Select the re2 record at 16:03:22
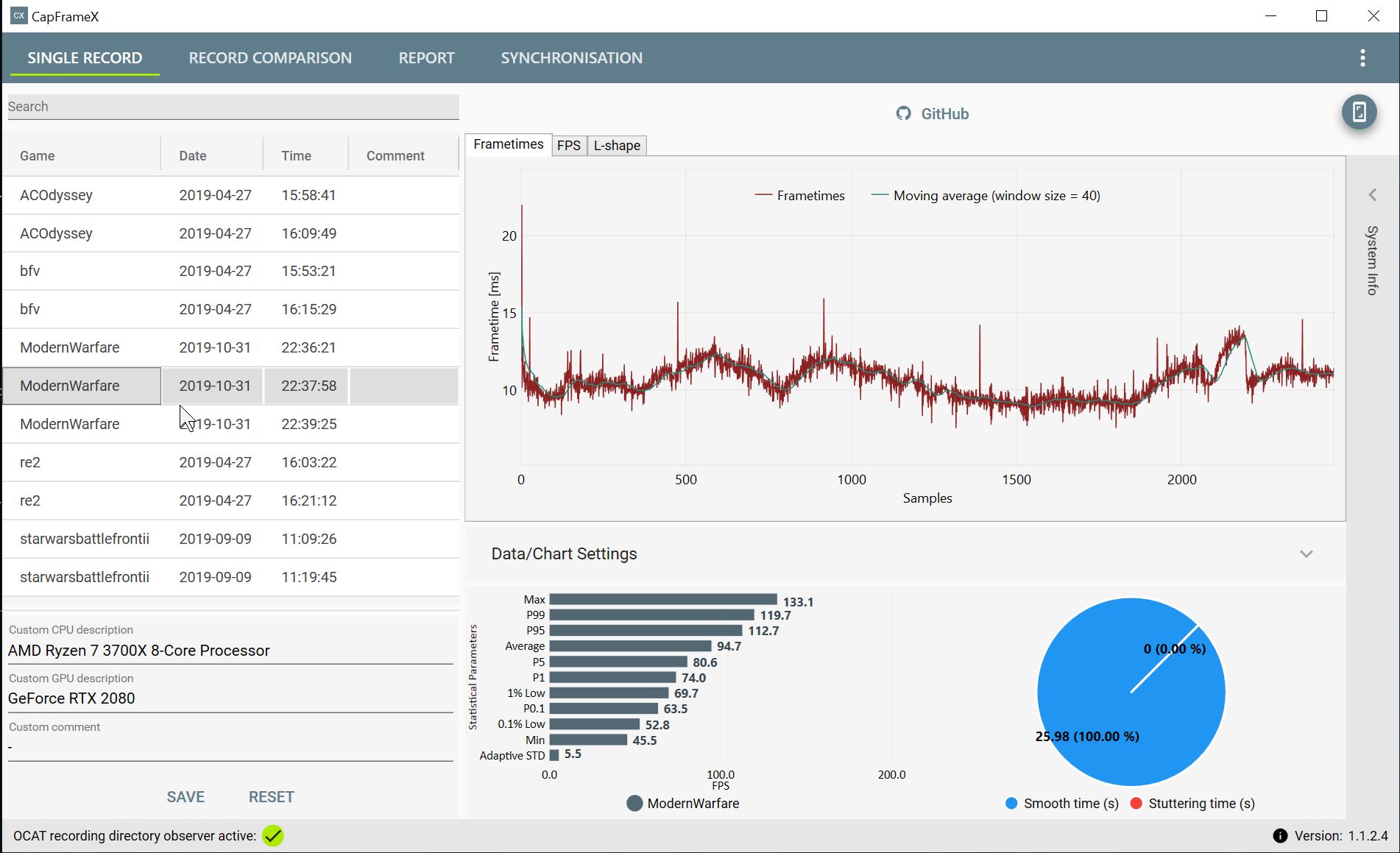The width and height of the screenshot is (1400, 853). (231, 462)
